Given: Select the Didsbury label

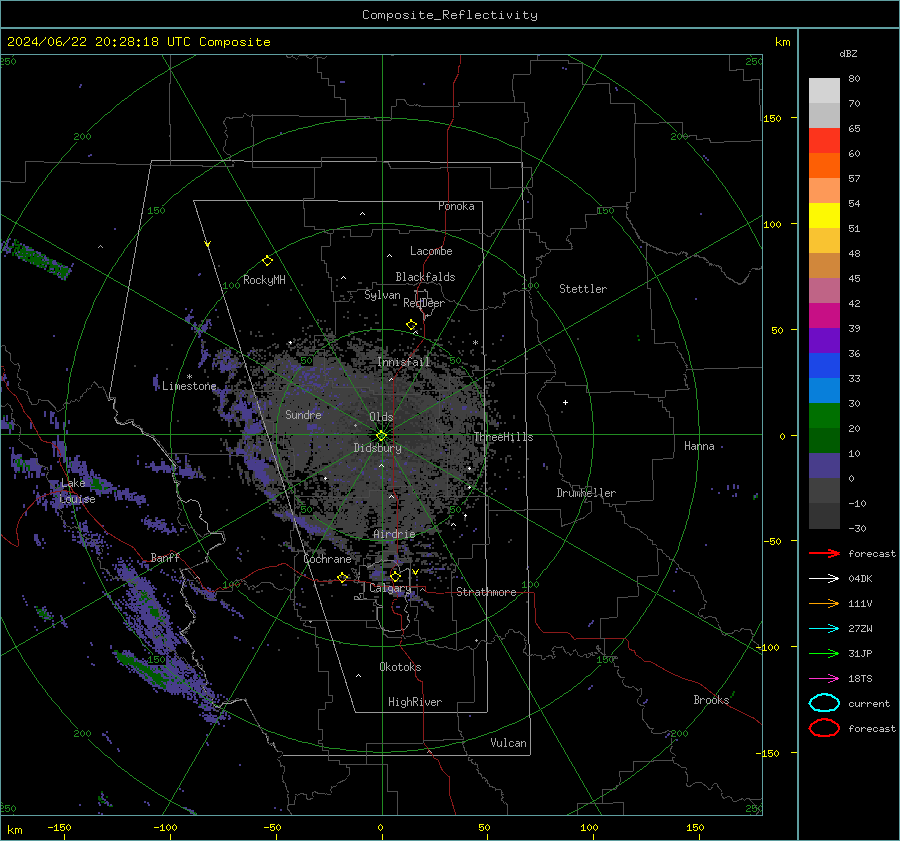Looking at the screenshot, I should pyautogui.click(x=377, y=448).
